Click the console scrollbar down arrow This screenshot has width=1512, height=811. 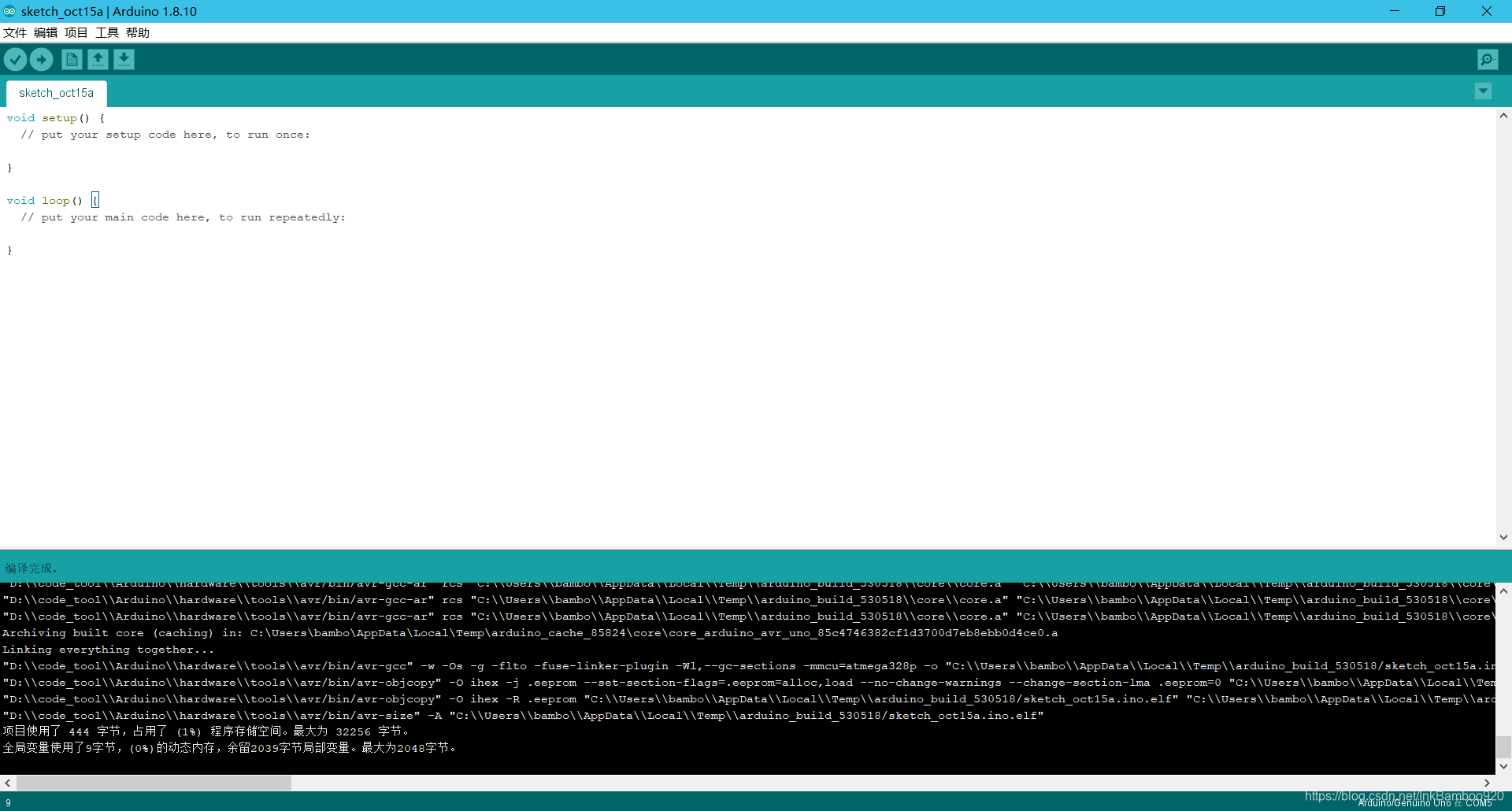[x=1503, y=766]
